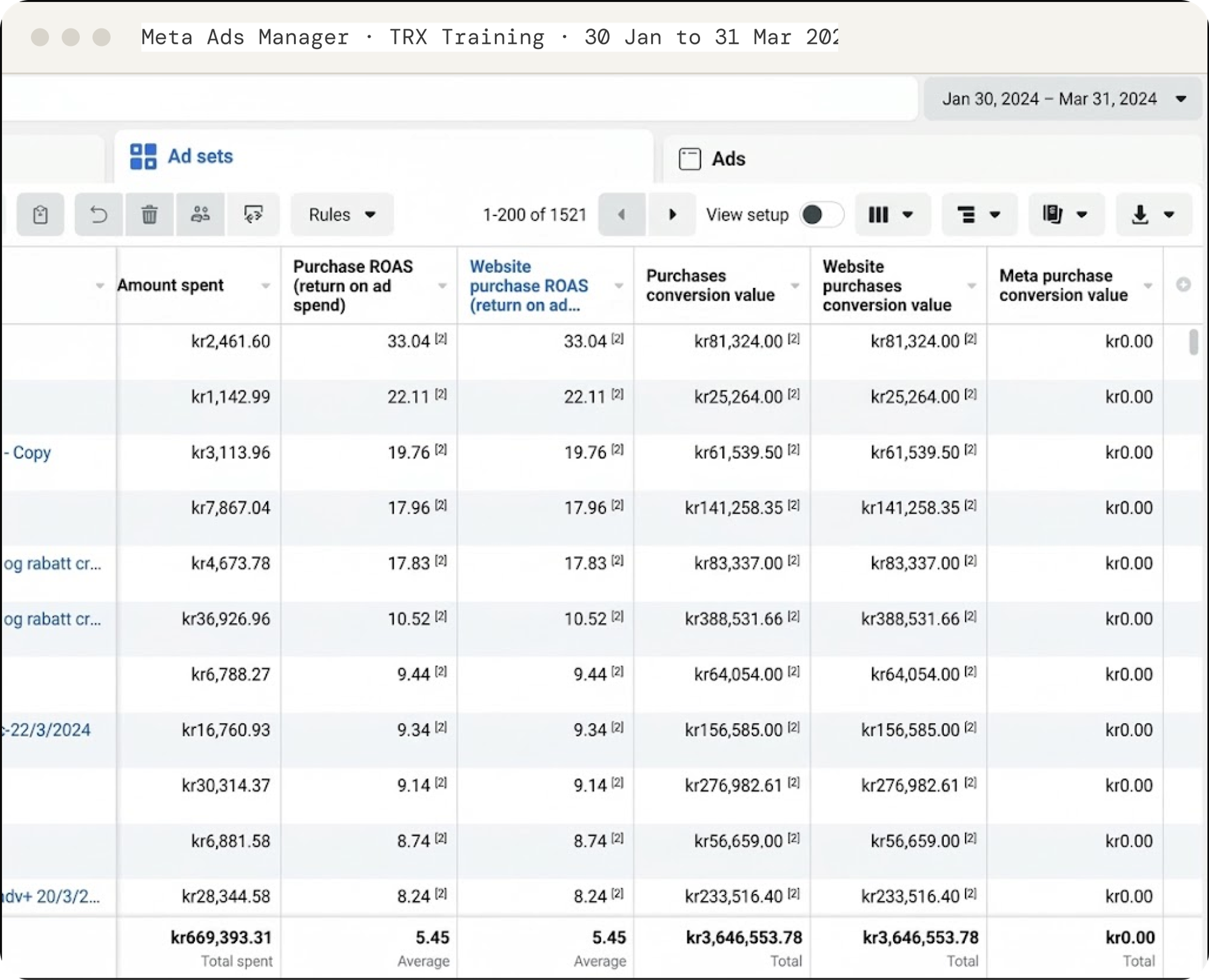Open the '- Copy' ad set link

[27, 453]
